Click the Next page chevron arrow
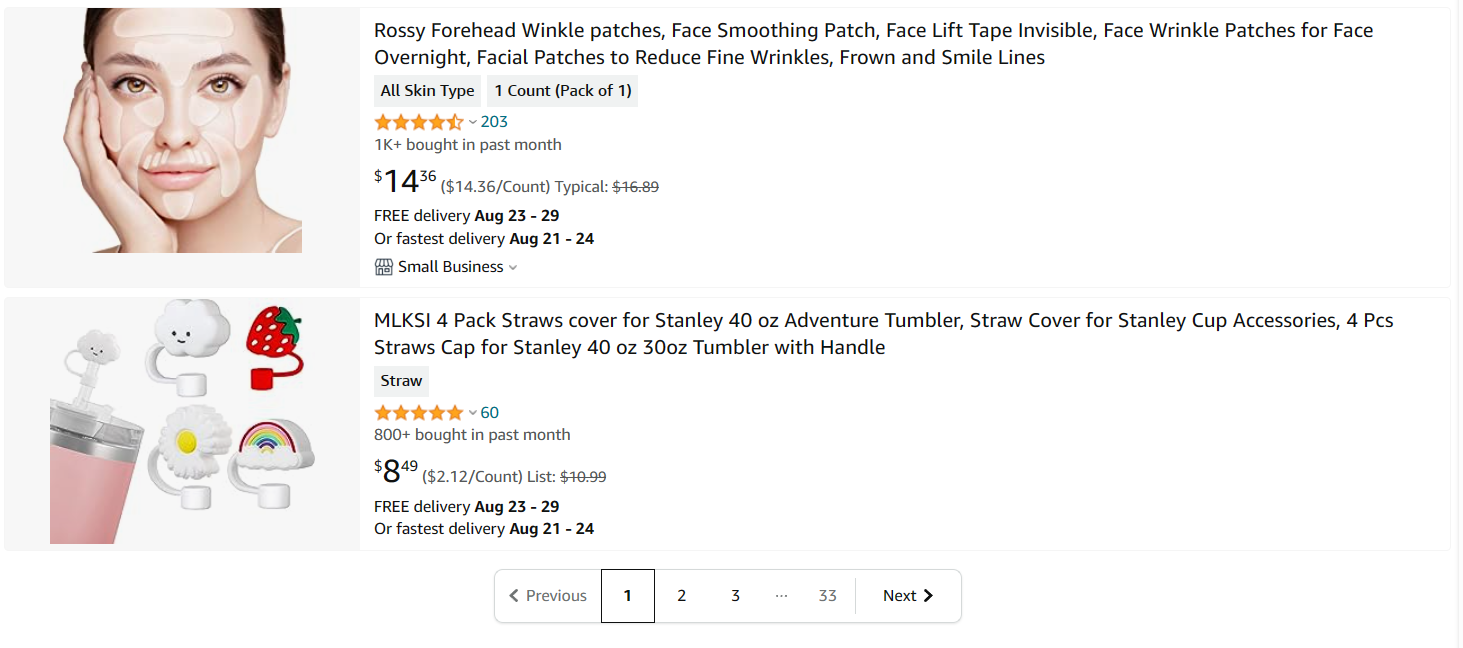Viewport: 1463px width, 648px height. pyautogui.click(x=928, y=596)
